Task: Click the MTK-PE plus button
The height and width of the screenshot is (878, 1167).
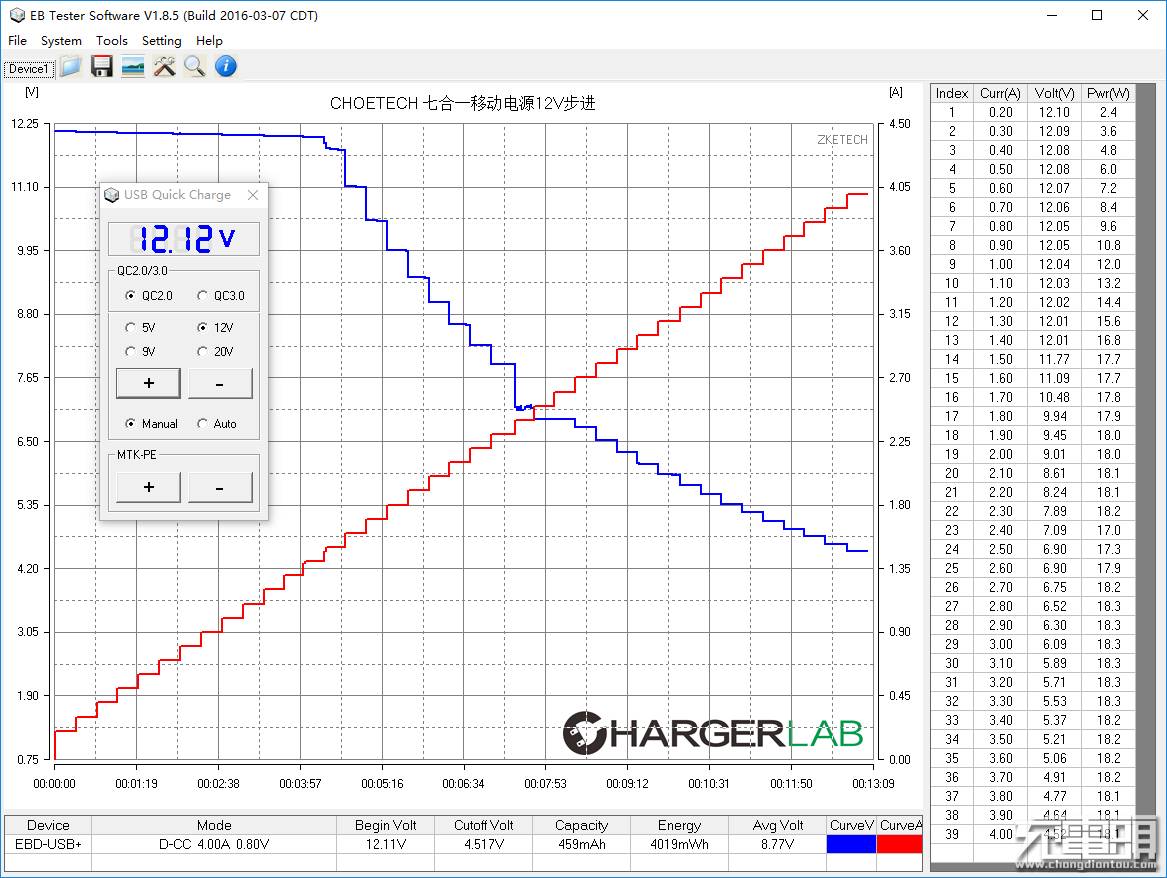Action: tap(148, 487)
